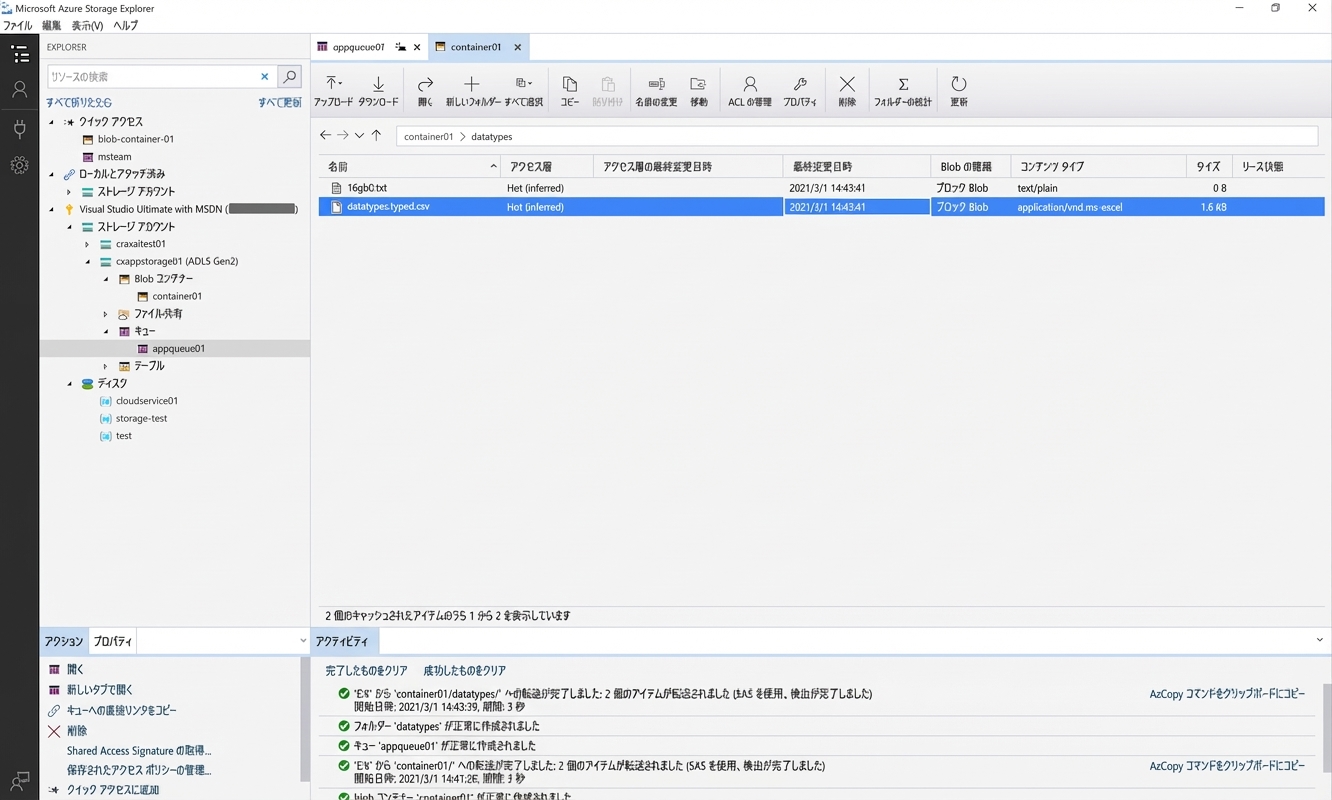This screenshot has width=1332, height=800.
Task: Open the 編集 menu
Action: coord(52,26)
